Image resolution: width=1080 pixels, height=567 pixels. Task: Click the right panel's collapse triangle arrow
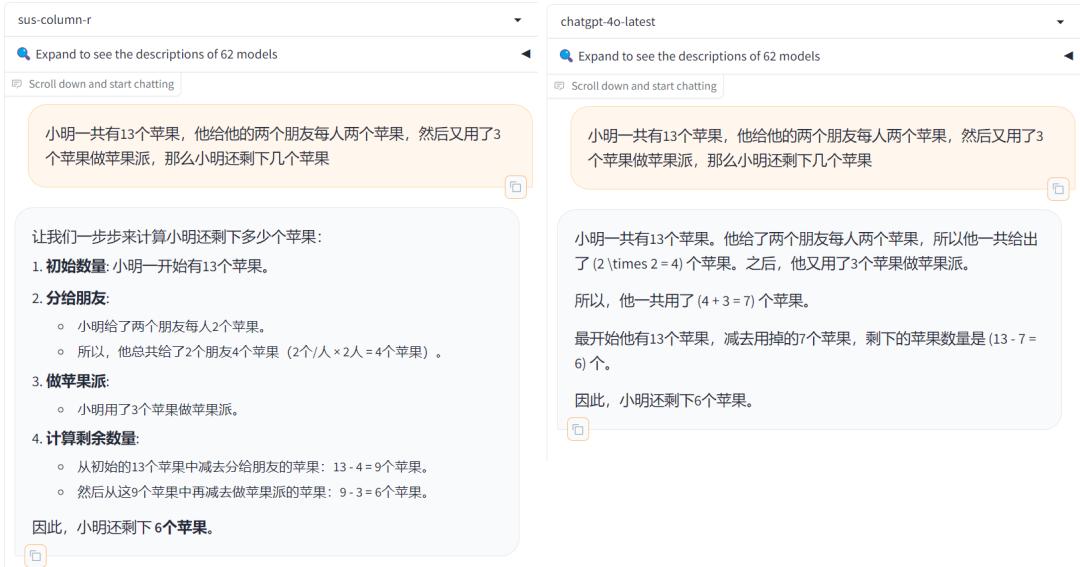point(1068,56)
